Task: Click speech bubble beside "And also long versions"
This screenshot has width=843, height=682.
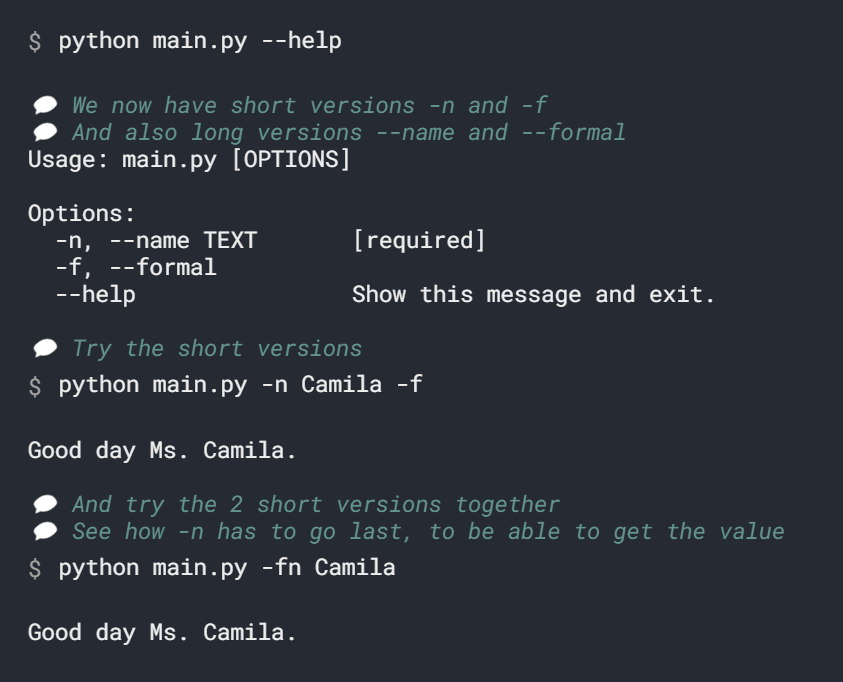Action: (45, 132)
